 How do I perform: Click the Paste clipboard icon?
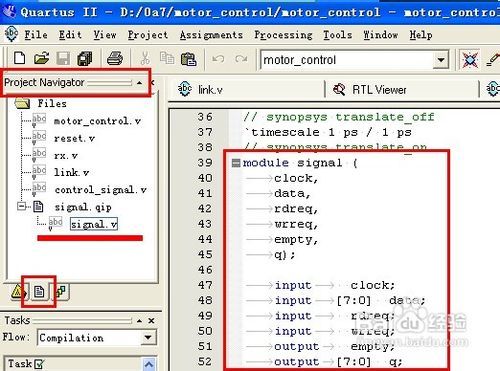pyautogui.click(x=188, y=59)
